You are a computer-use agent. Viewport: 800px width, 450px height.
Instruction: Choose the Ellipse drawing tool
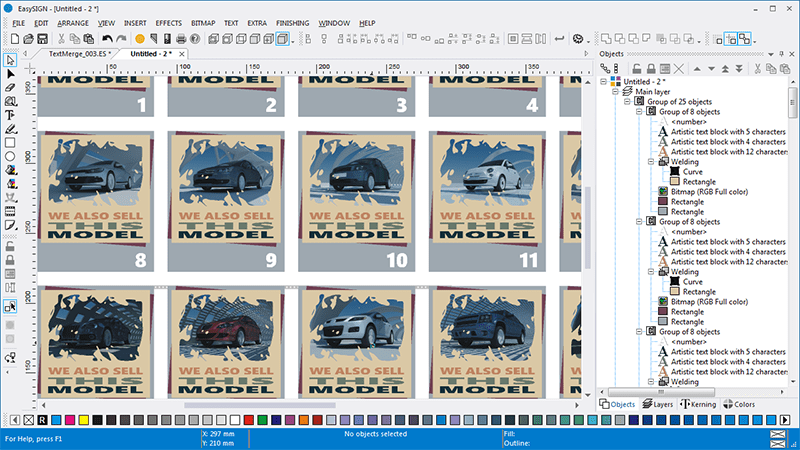[11, 157]
